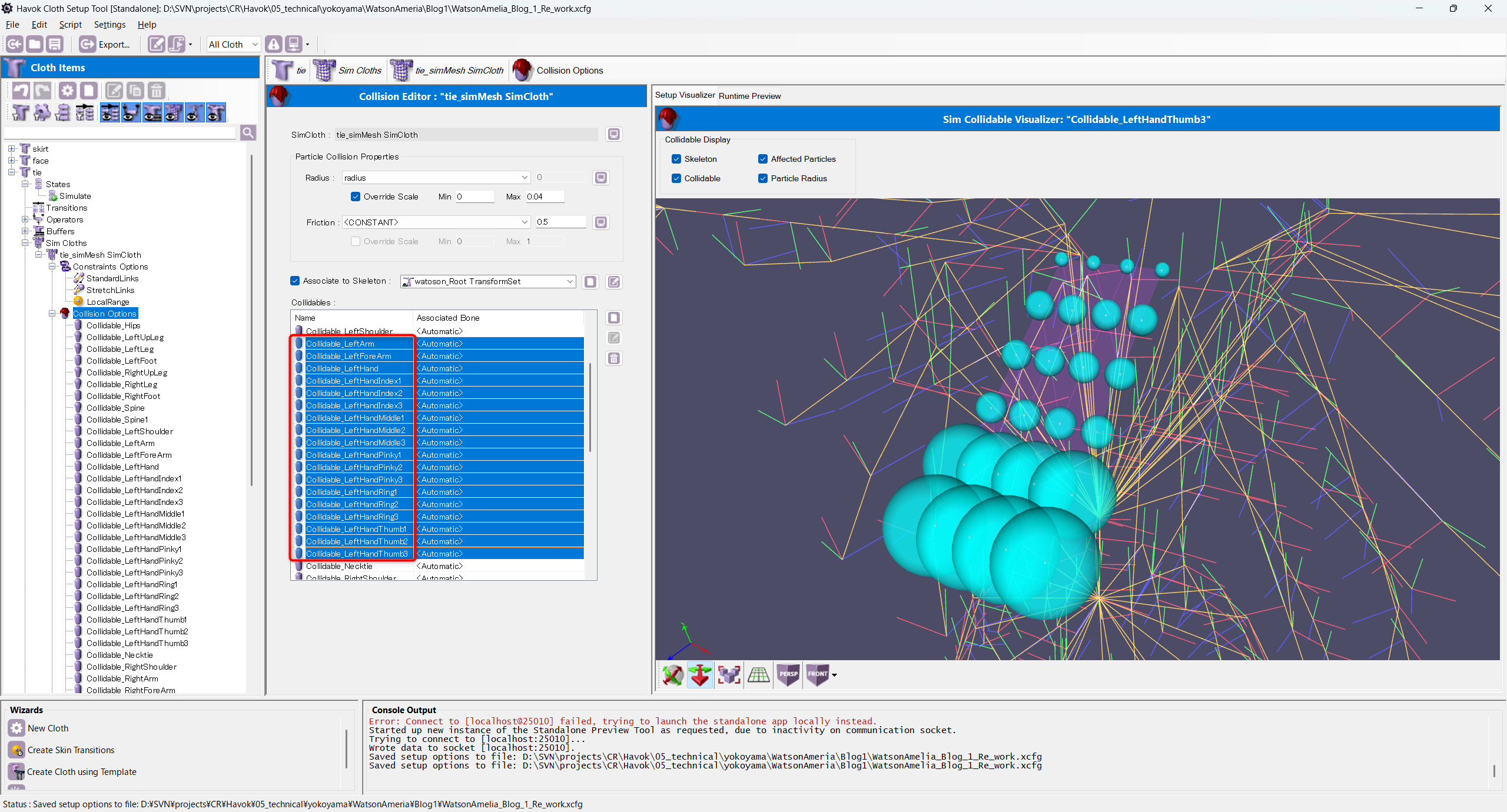1507x812 pixels.
Task: Collapse the Collision Options tree node
Action: pyautogui.click(x=52, y=314)
